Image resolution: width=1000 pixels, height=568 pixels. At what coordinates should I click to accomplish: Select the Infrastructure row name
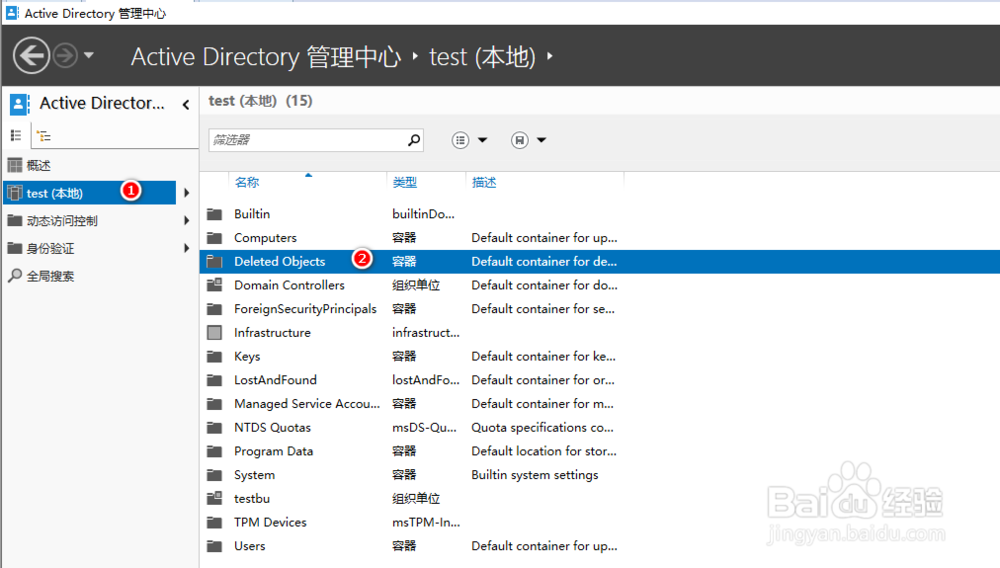[272, 333]
